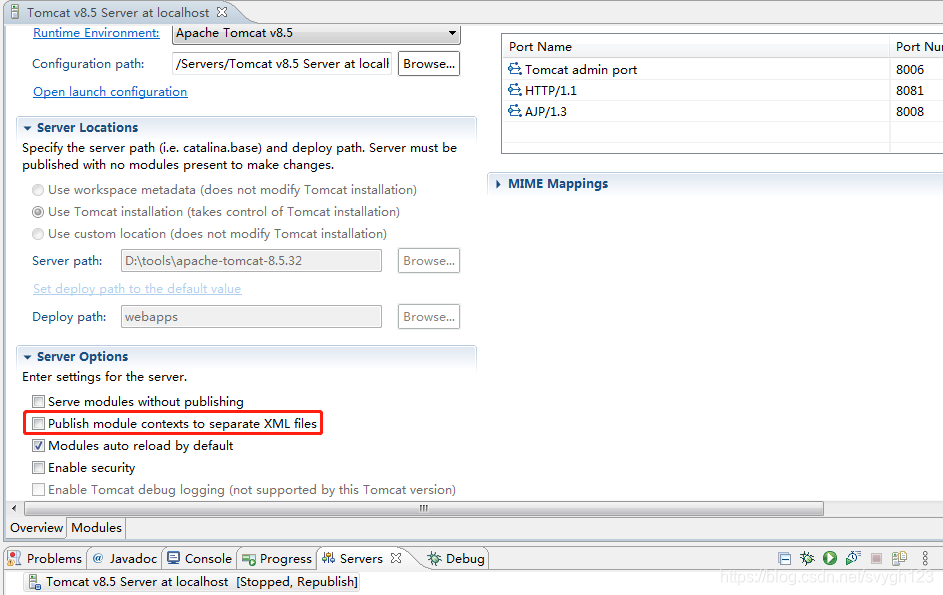943x595 pixels.
Task: Toggle the Enable security checkbox
Action: tap(38, 467)
